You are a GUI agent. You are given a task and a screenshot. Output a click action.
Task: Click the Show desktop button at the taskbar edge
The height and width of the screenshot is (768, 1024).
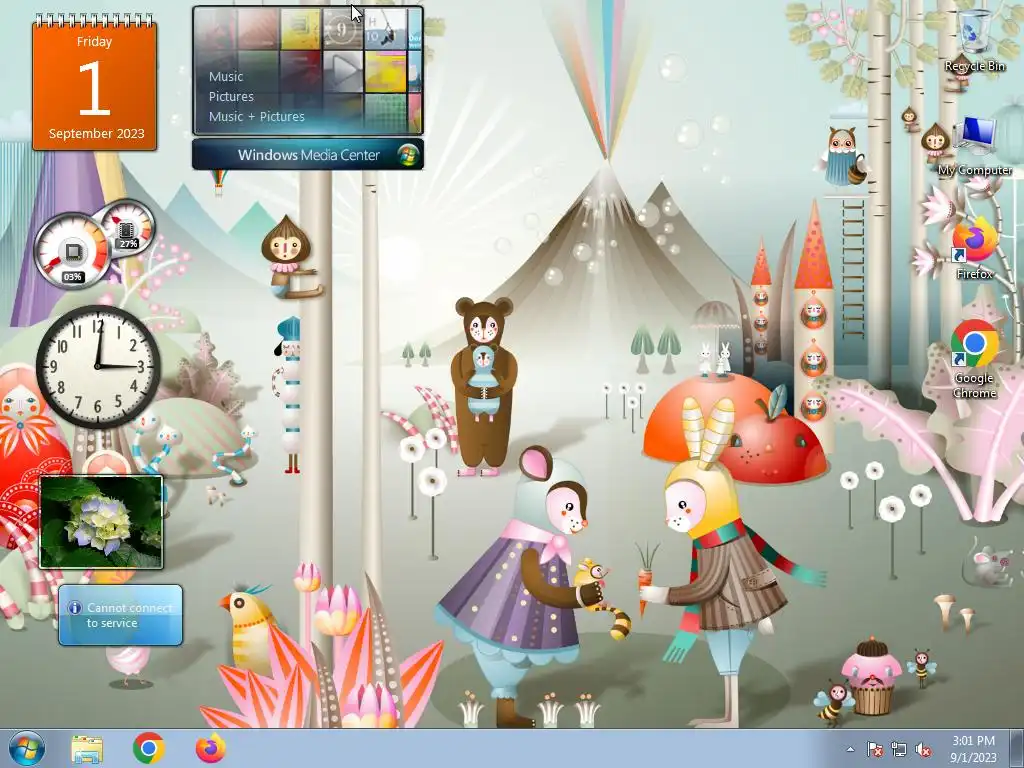coord(1016,749)
